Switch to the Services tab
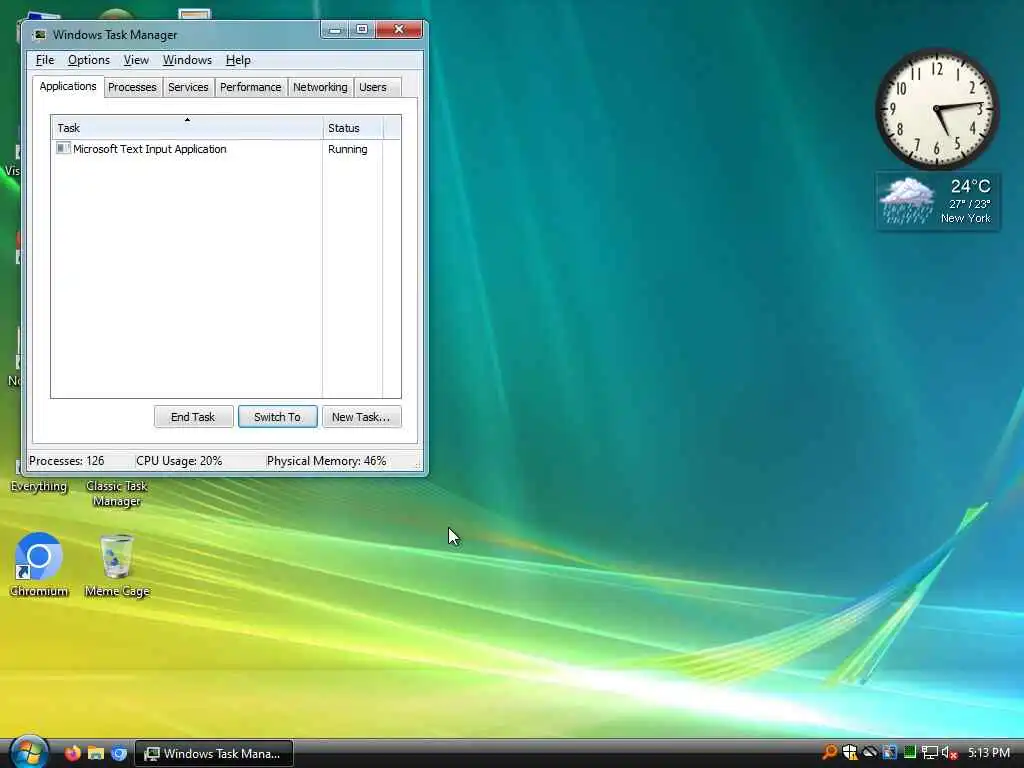 pos(188,87)
